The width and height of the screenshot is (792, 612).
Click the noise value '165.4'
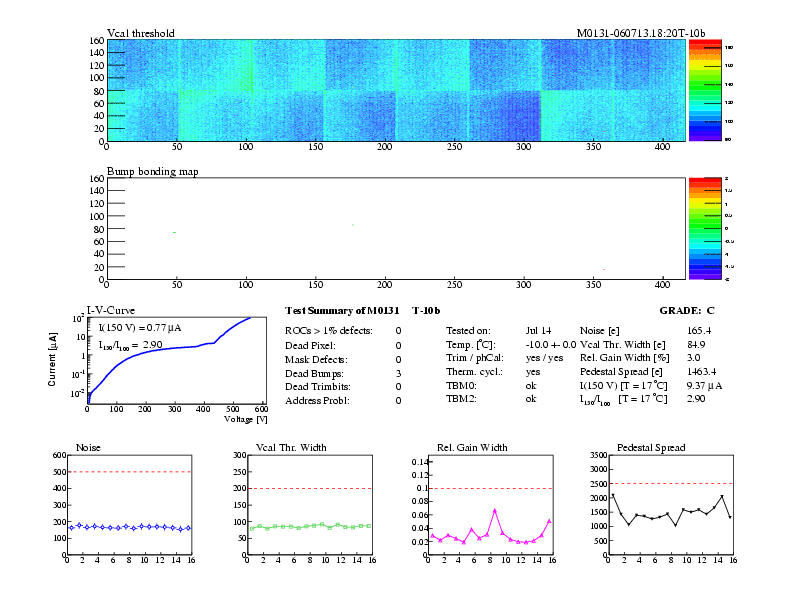(699, 331)
